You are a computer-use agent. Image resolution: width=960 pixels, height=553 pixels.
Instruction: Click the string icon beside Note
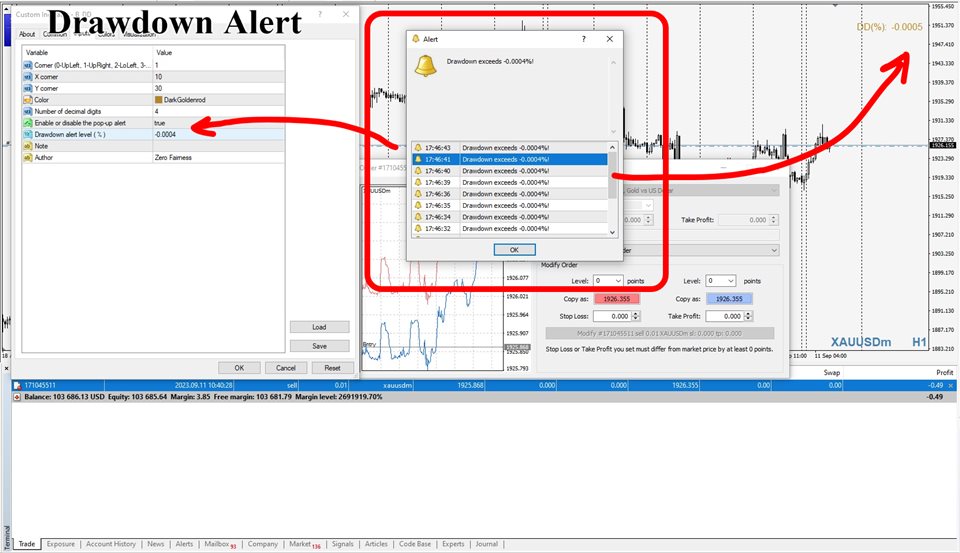28,146
